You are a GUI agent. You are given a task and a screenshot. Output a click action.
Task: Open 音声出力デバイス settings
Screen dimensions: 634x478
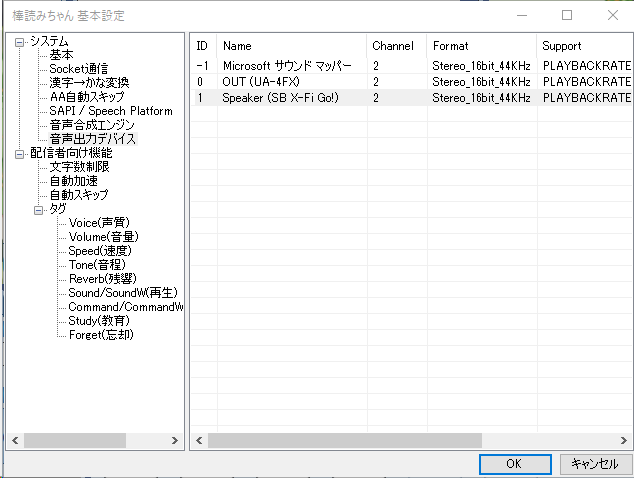pos(92,139)
